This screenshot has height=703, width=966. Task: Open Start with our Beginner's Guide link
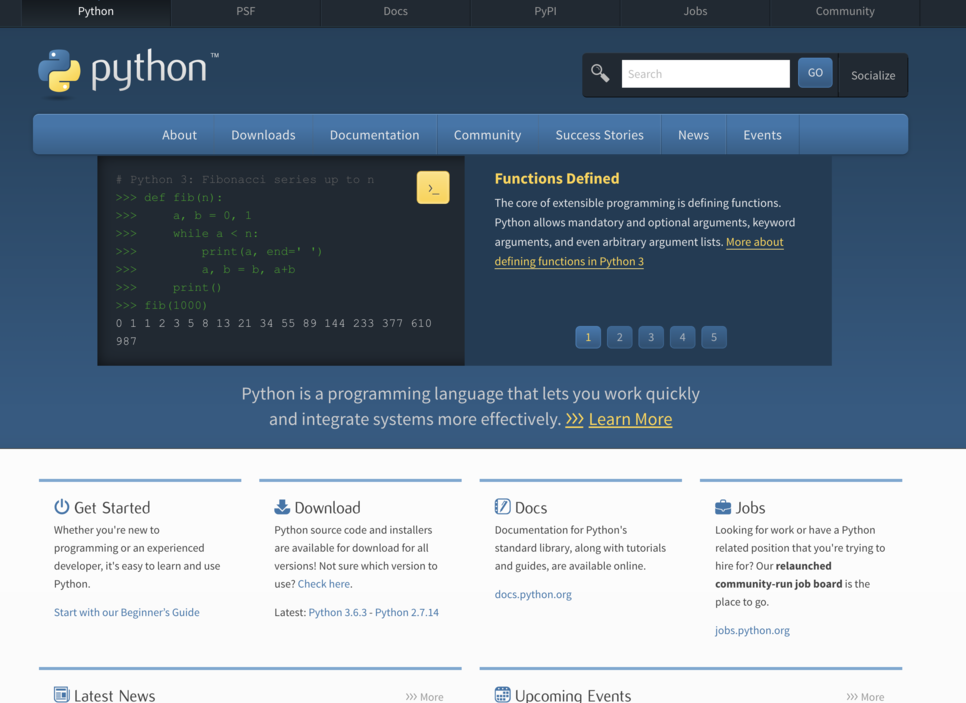point(126,612)
